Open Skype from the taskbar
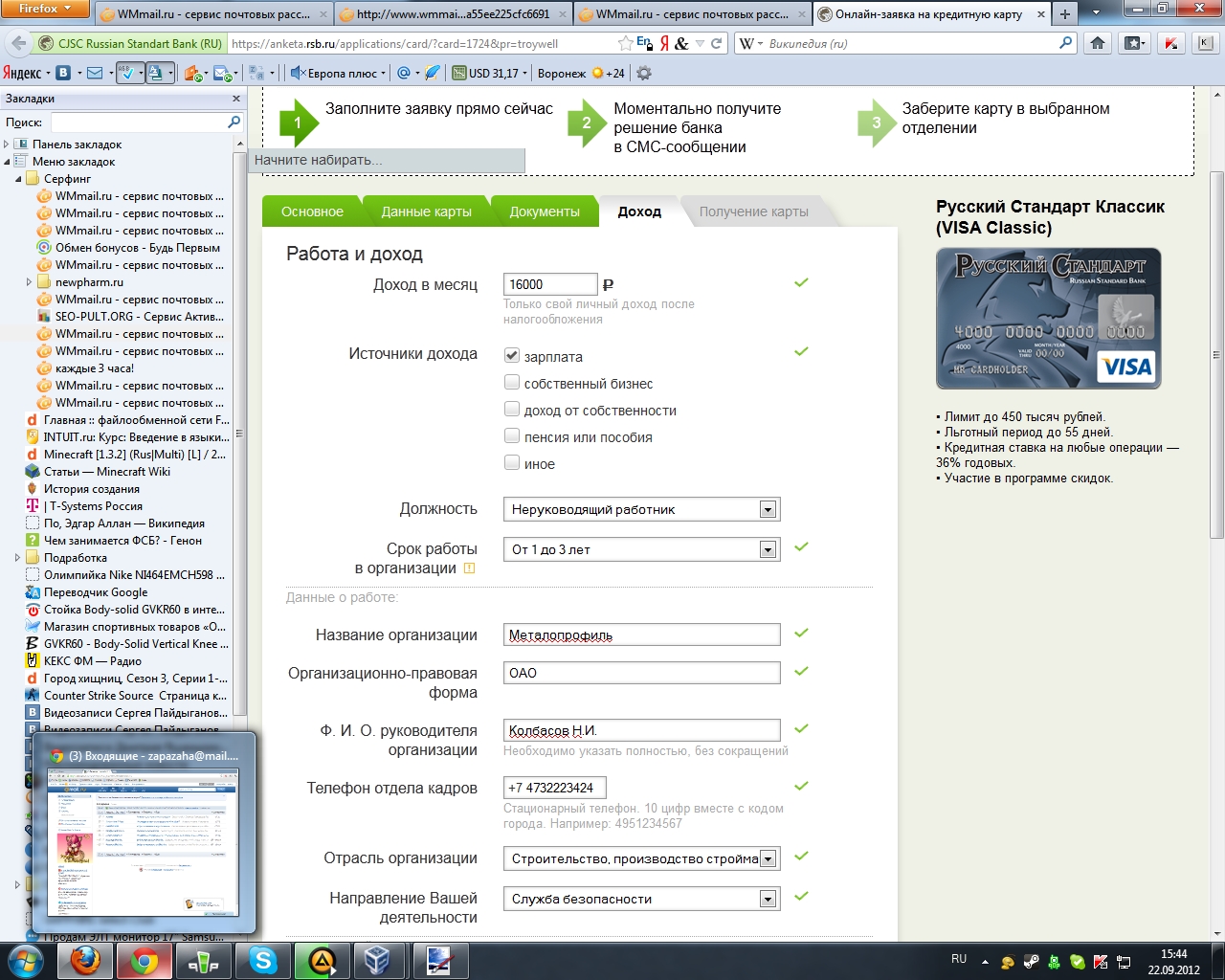 263,959
